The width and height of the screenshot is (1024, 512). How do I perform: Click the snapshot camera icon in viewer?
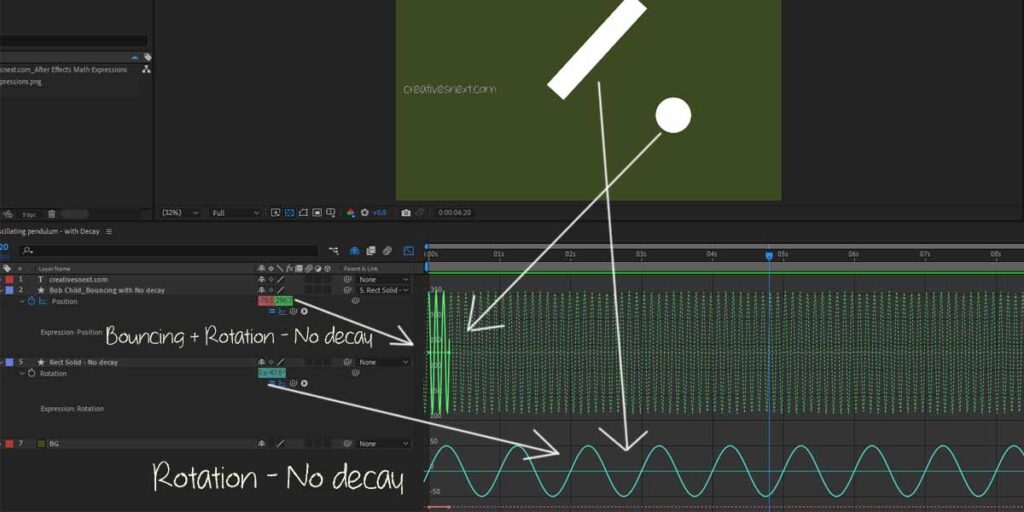click(406, 213)
